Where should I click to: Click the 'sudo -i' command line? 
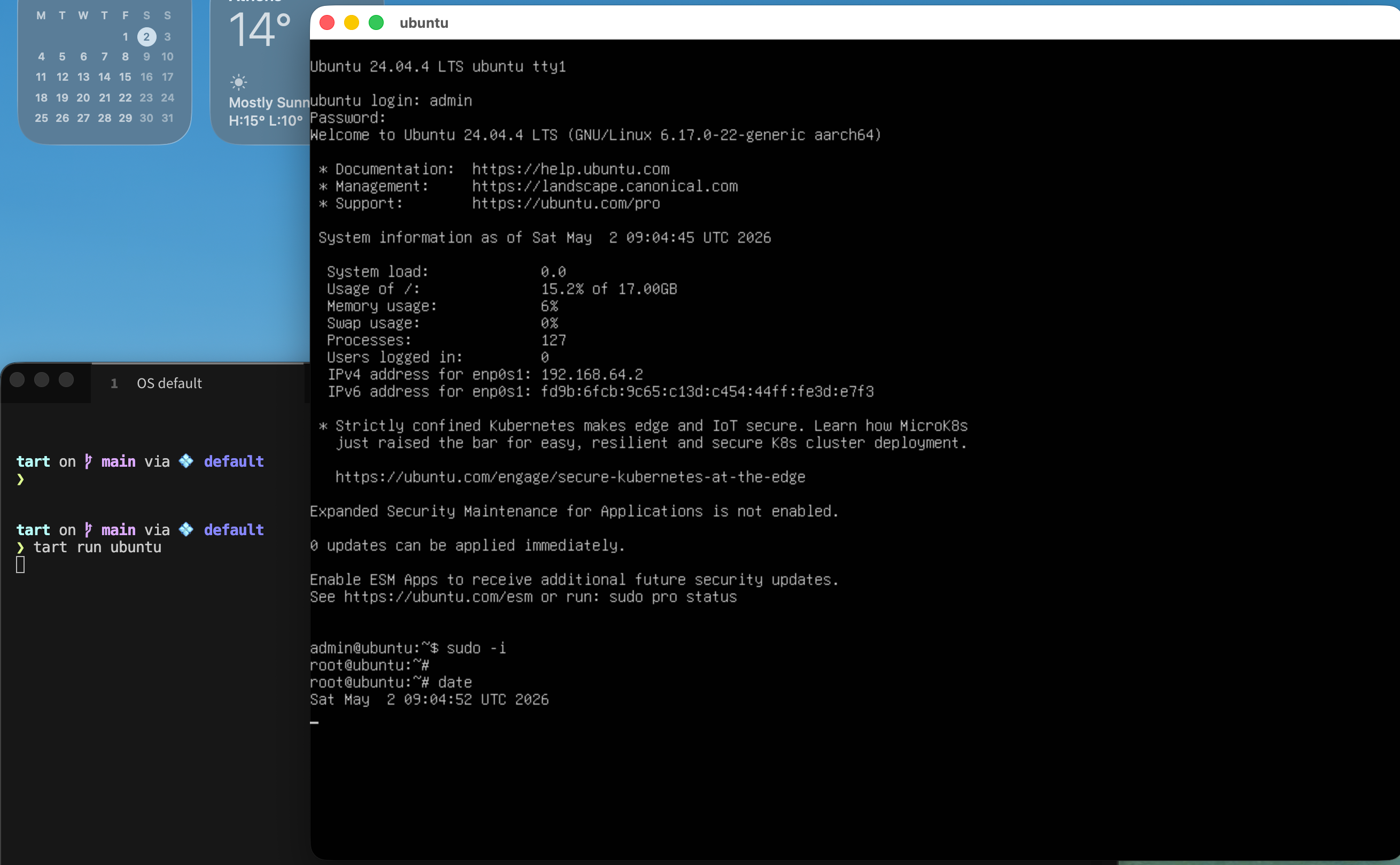(408, 648)
